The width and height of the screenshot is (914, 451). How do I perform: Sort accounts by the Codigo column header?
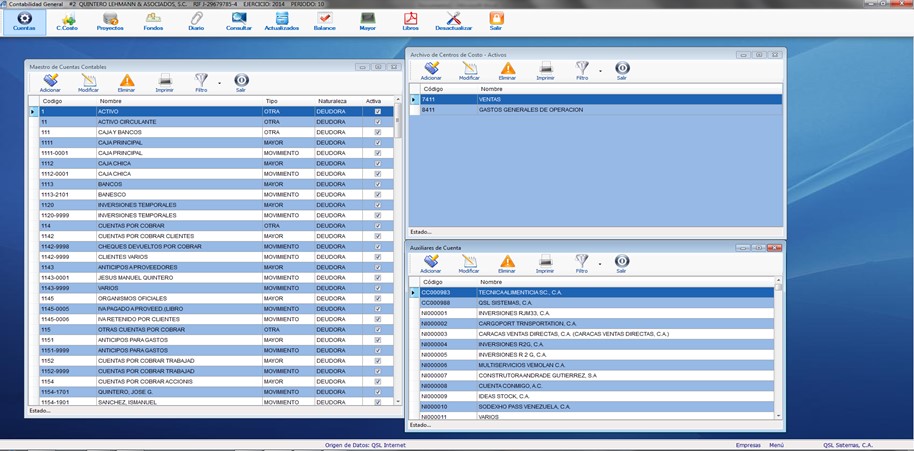(68, 101)
